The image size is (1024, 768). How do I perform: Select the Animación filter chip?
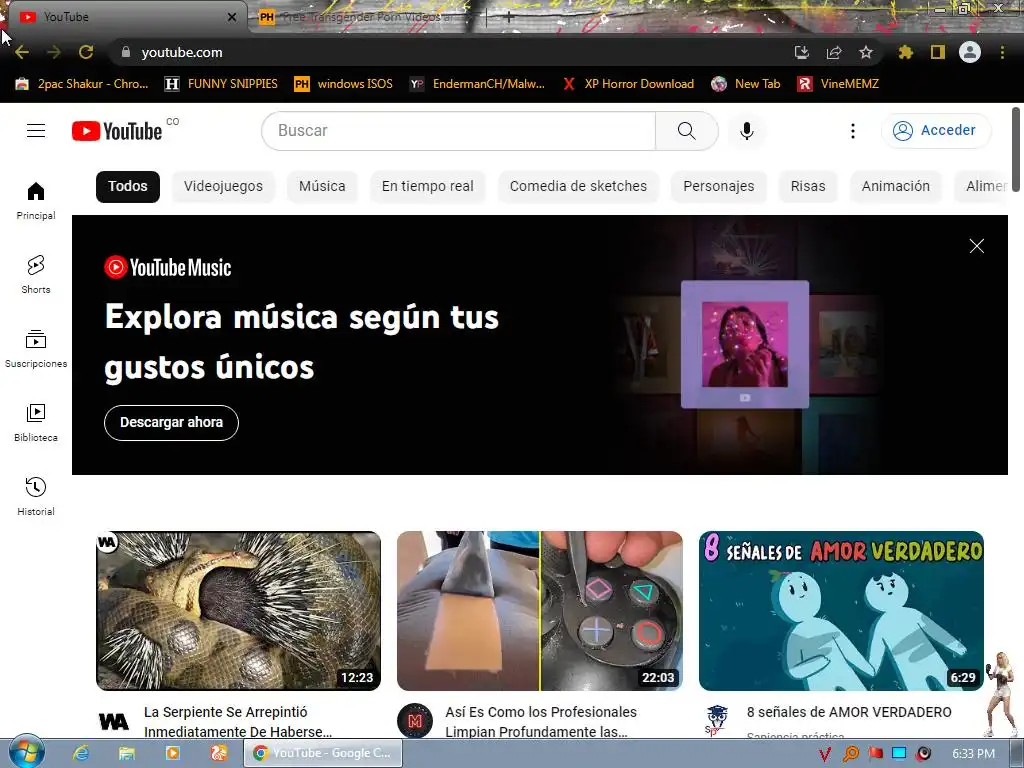(x=895, y=186)
